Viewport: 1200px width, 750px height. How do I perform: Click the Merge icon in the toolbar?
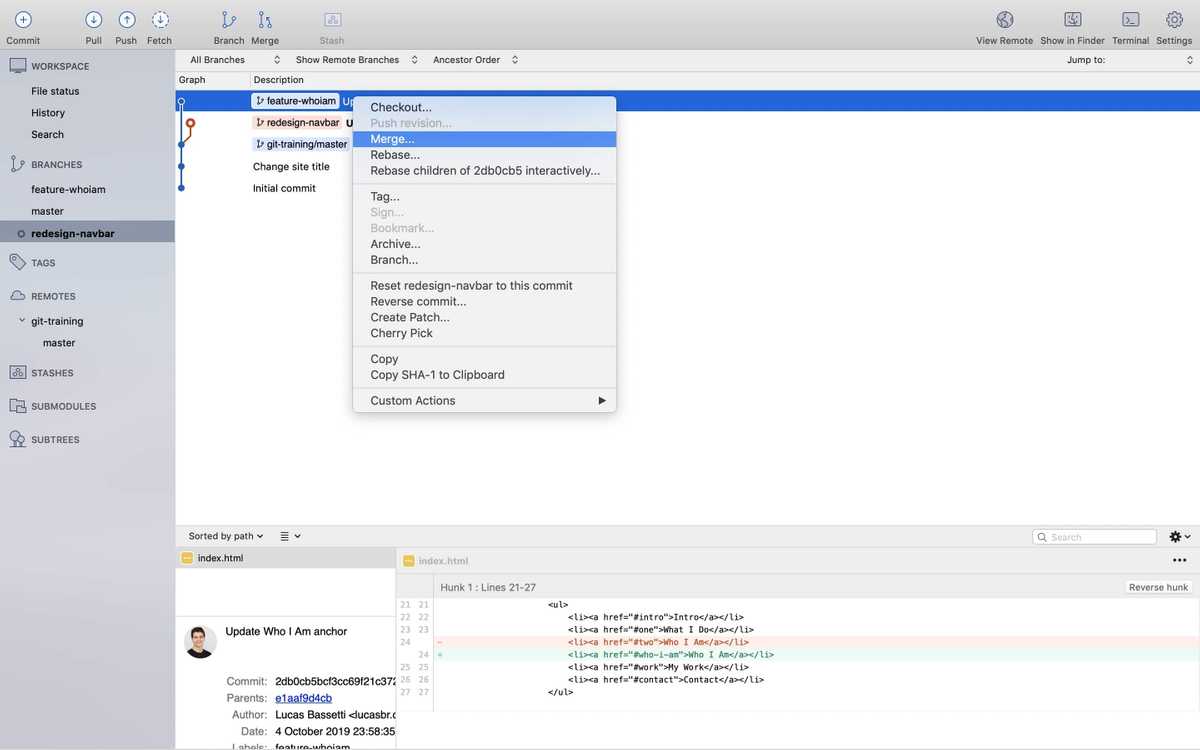click(264, 20)
